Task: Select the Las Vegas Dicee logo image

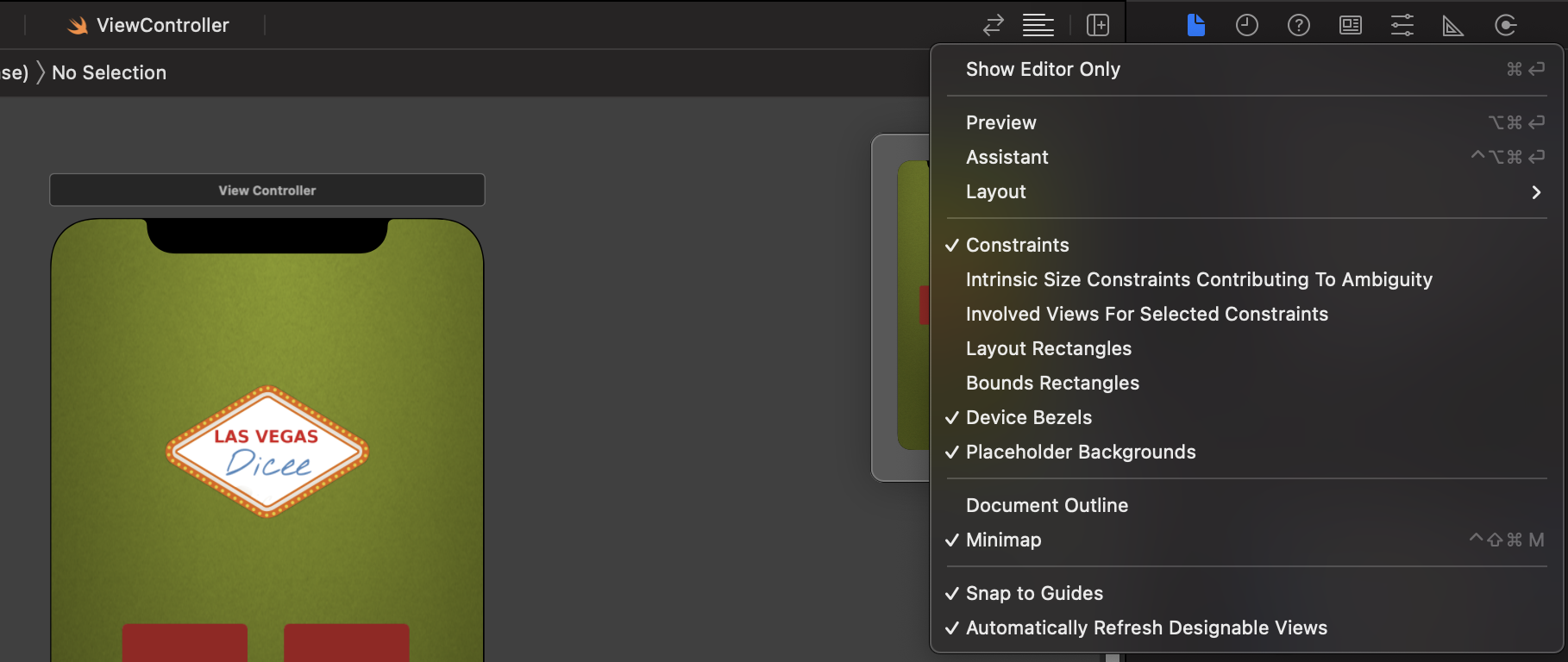Action: click(x=267, y=452)
